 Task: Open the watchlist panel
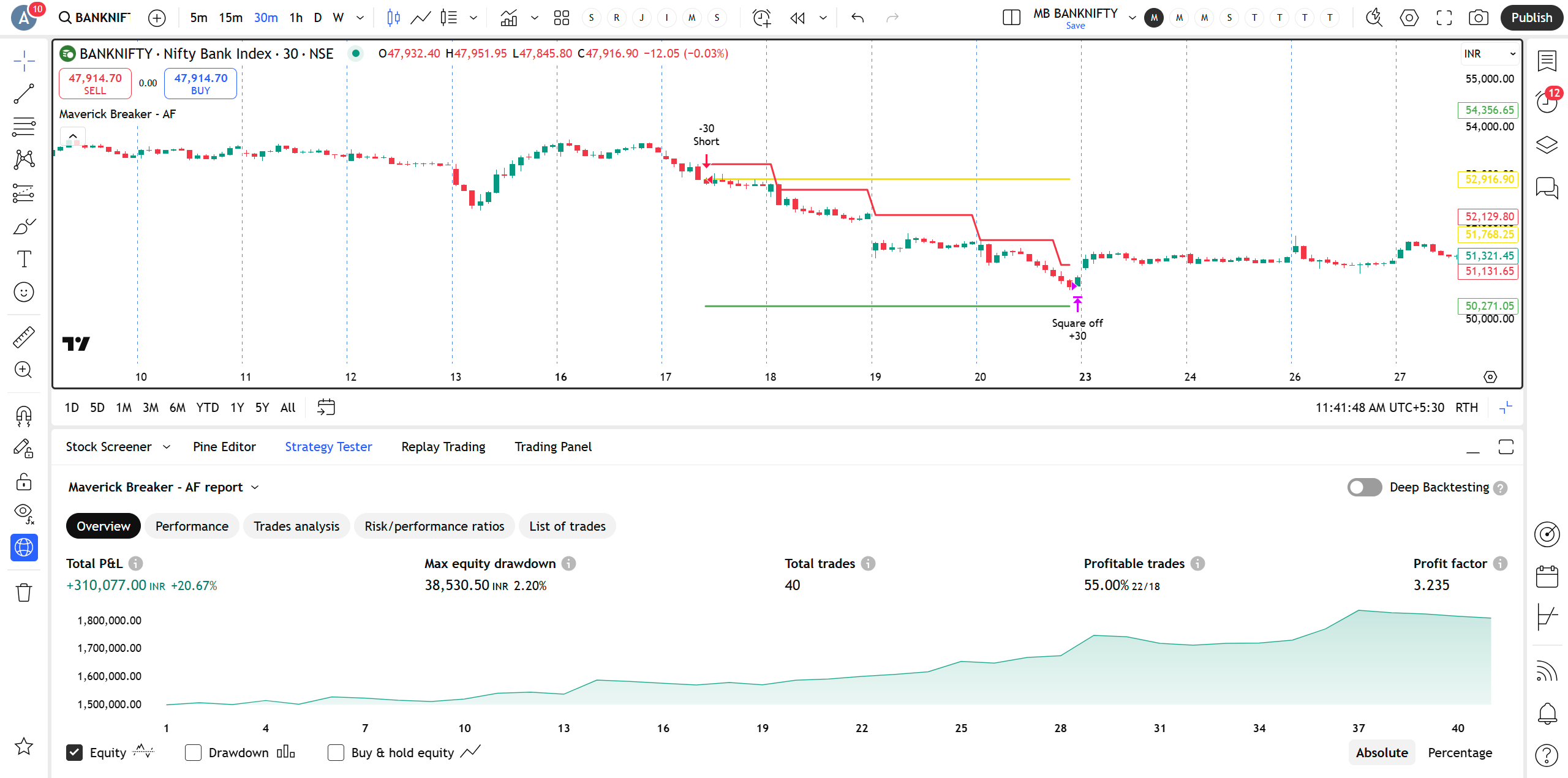[1547, 60]
